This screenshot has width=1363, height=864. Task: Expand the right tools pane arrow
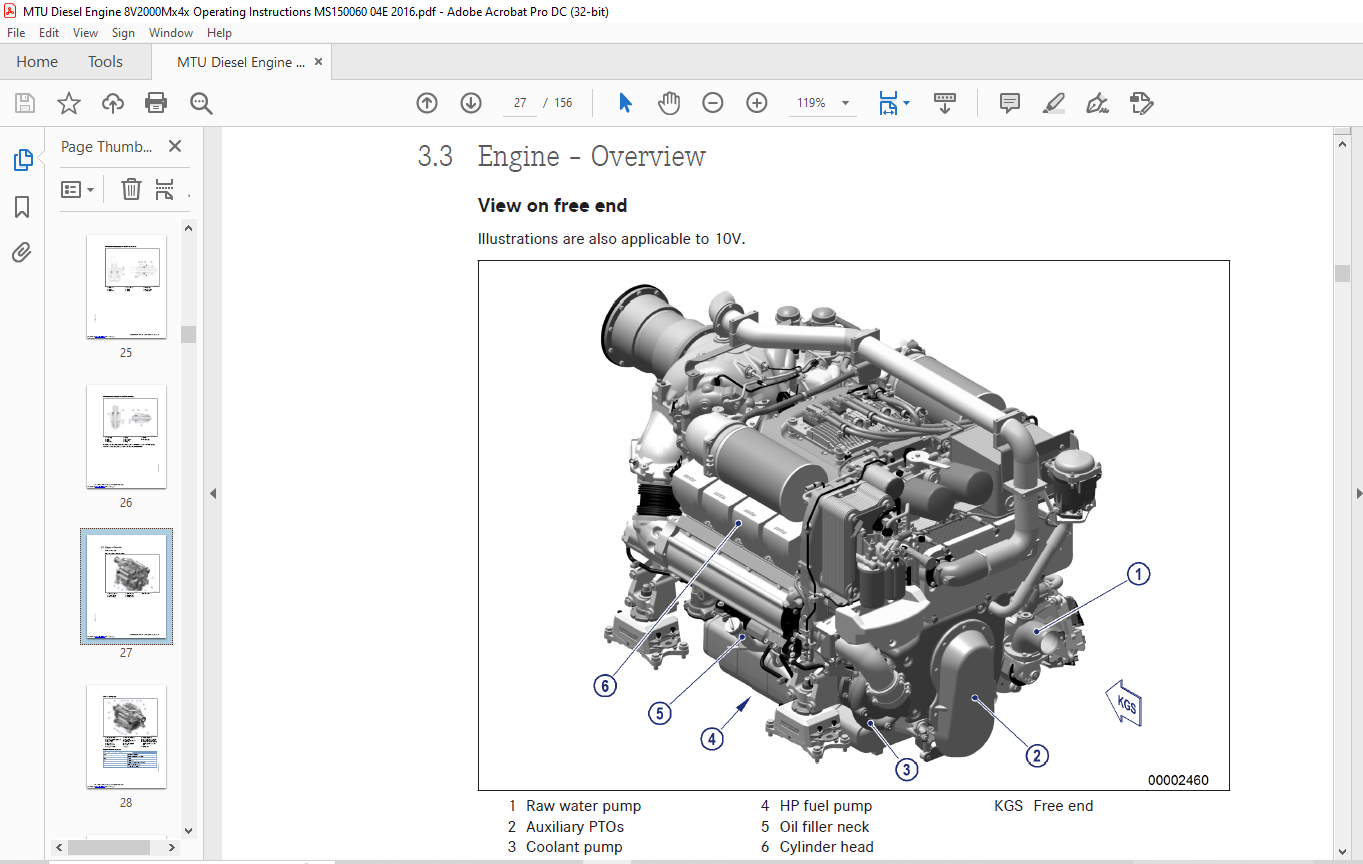point(1358,494)
